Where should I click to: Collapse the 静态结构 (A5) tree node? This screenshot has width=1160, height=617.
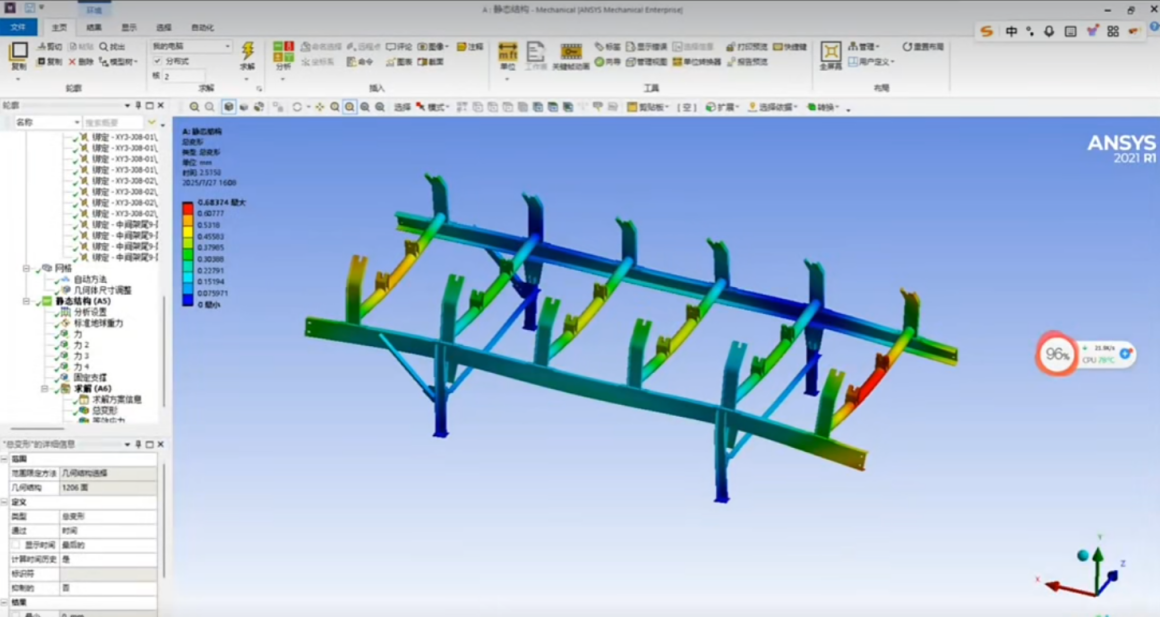tap(27, 301)
